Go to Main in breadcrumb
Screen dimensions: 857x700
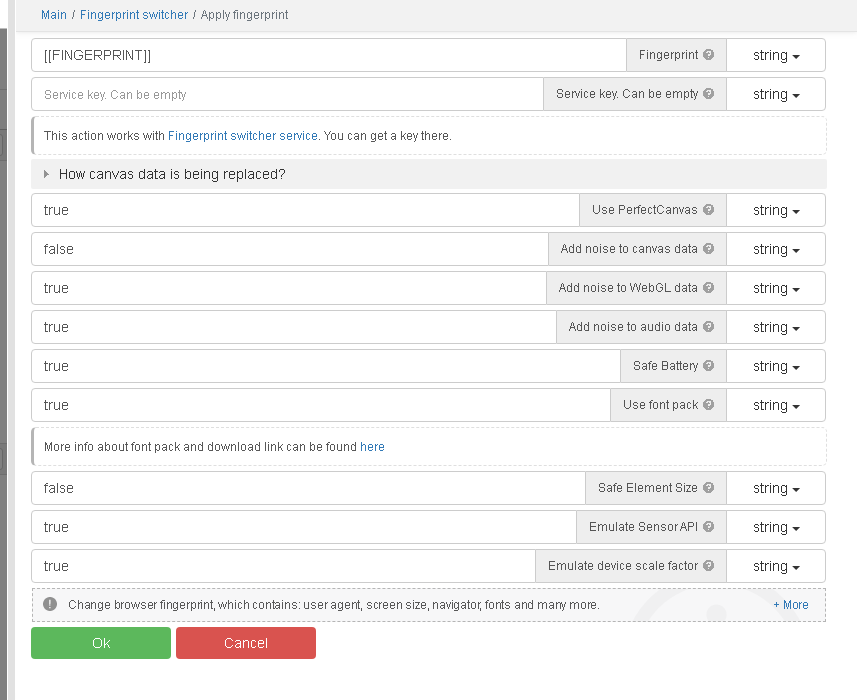pyautogui.click(x=54, y=15)
